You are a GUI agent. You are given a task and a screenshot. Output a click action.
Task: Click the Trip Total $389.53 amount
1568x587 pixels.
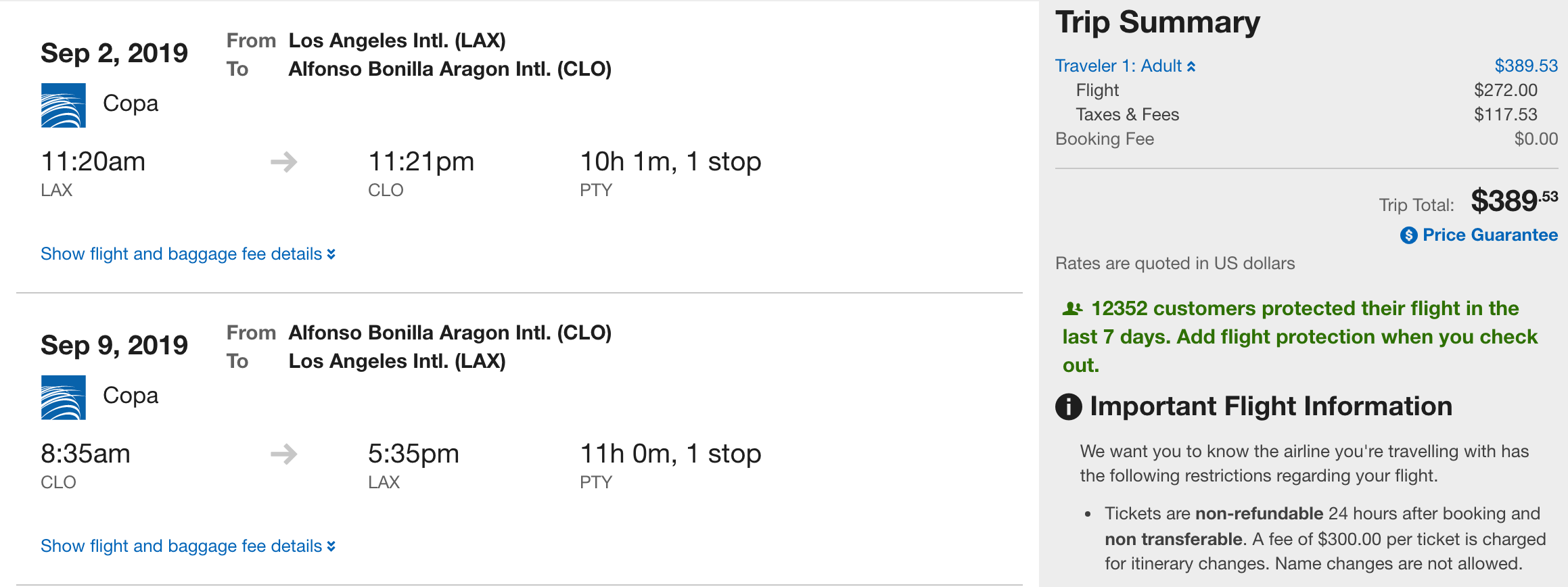click(1514, 202)
